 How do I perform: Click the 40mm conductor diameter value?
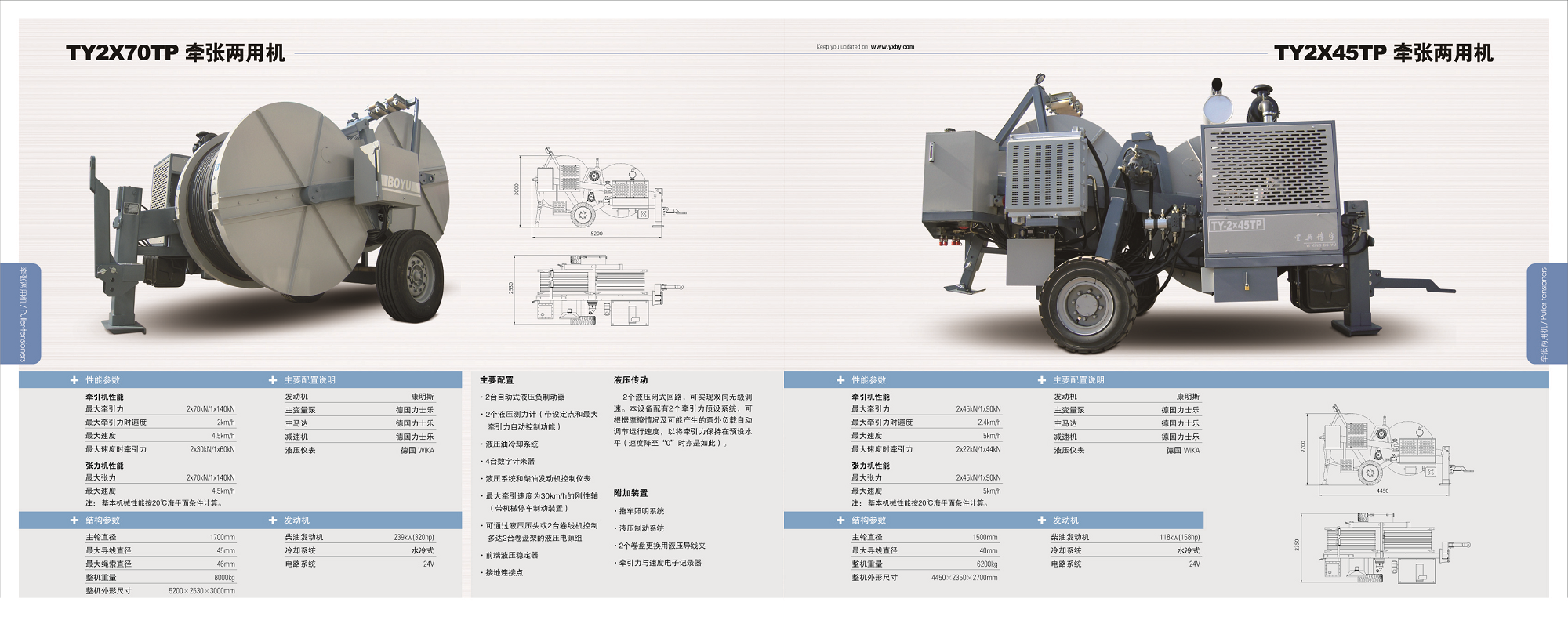(x=989, y=551)
